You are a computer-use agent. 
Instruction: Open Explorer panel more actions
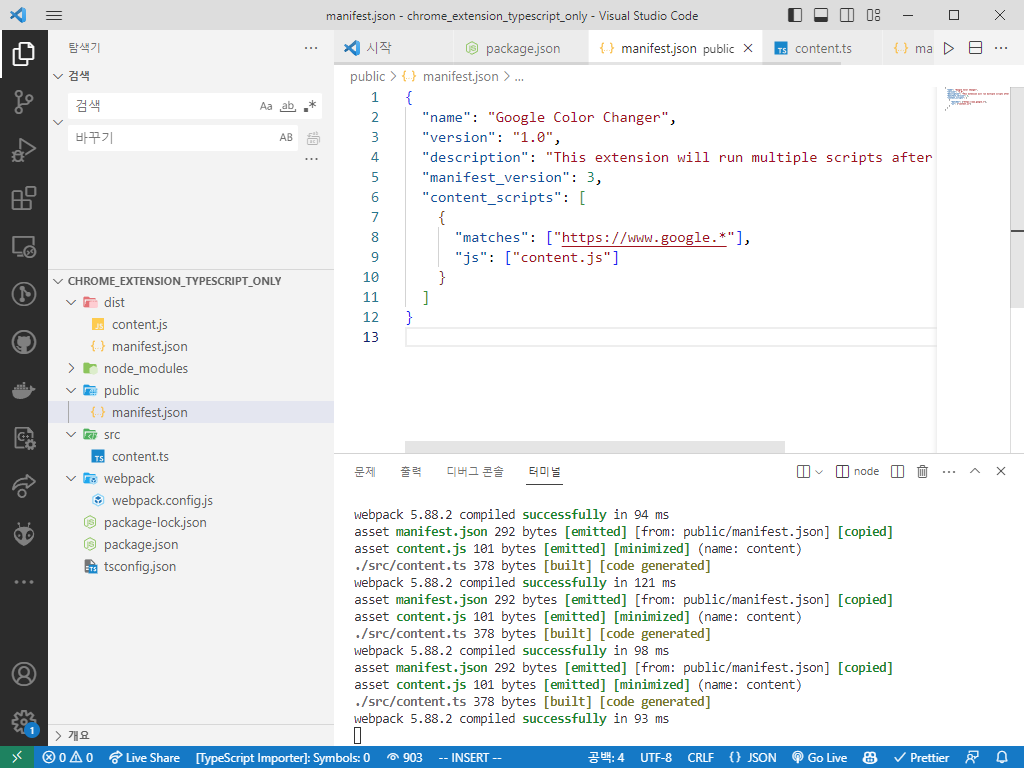coord(311,48)
